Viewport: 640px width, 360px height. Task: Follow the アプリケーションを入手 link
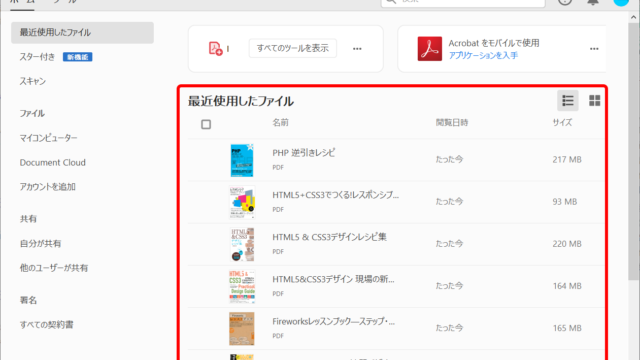pyautogui.click(x=483, y=55)
